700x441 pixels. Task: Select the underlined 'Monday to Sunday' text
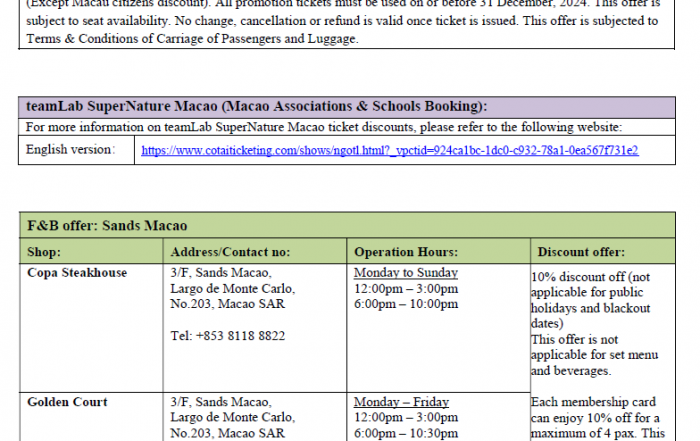click(x=406, y=272)
